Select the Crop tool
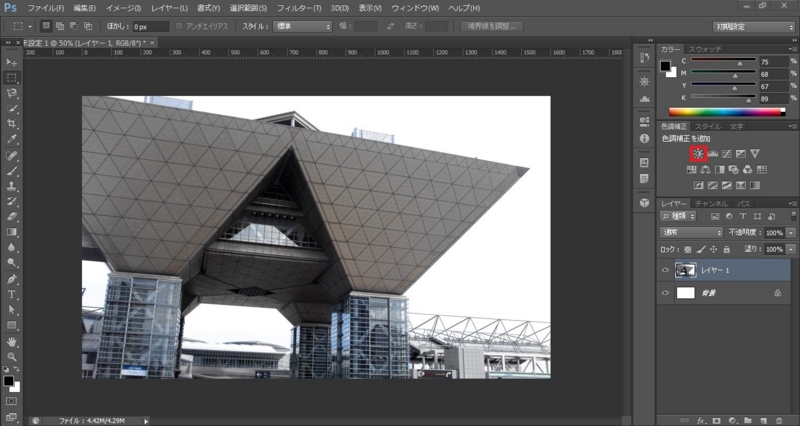Image resolution: width=800 pixels, height=426 pixels. [12, 124]
